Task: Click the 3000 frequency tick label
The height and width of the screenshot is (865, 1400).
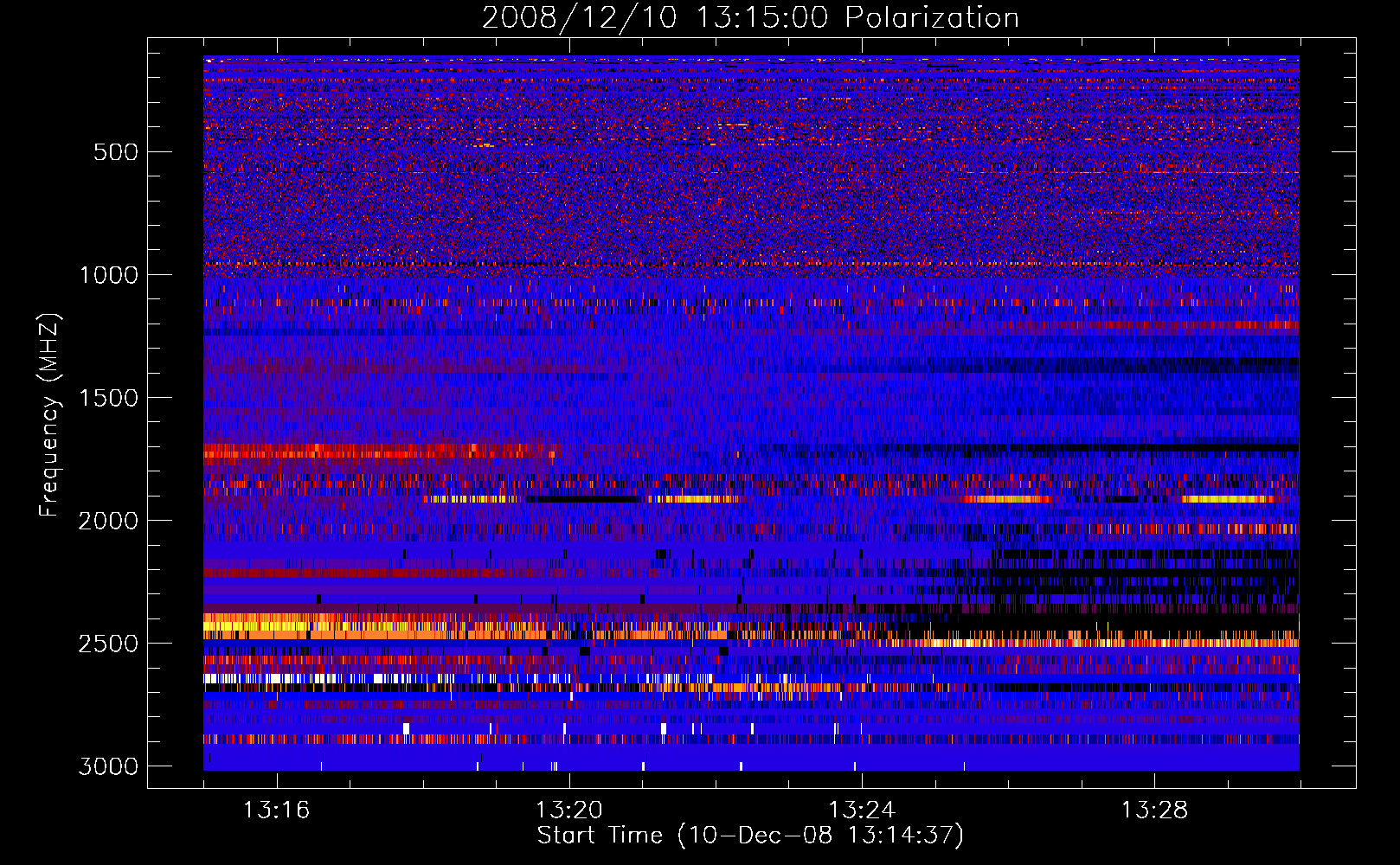Action: 108,766
